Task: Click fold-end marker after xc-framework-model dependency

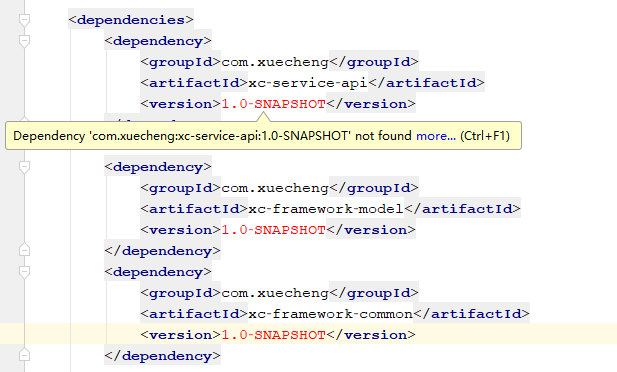Action: pyautogui.click(x=24, y=250)
